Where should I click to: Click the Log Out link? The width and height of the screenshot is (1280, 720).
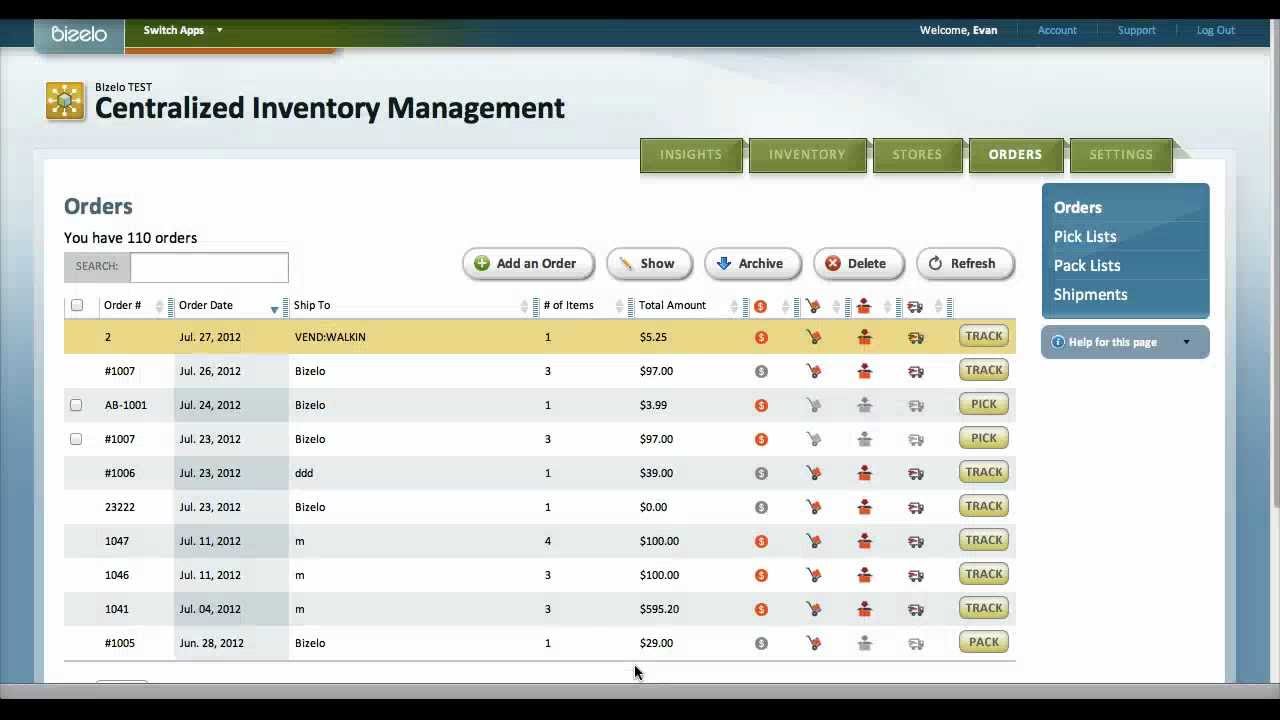[1216, 31]
